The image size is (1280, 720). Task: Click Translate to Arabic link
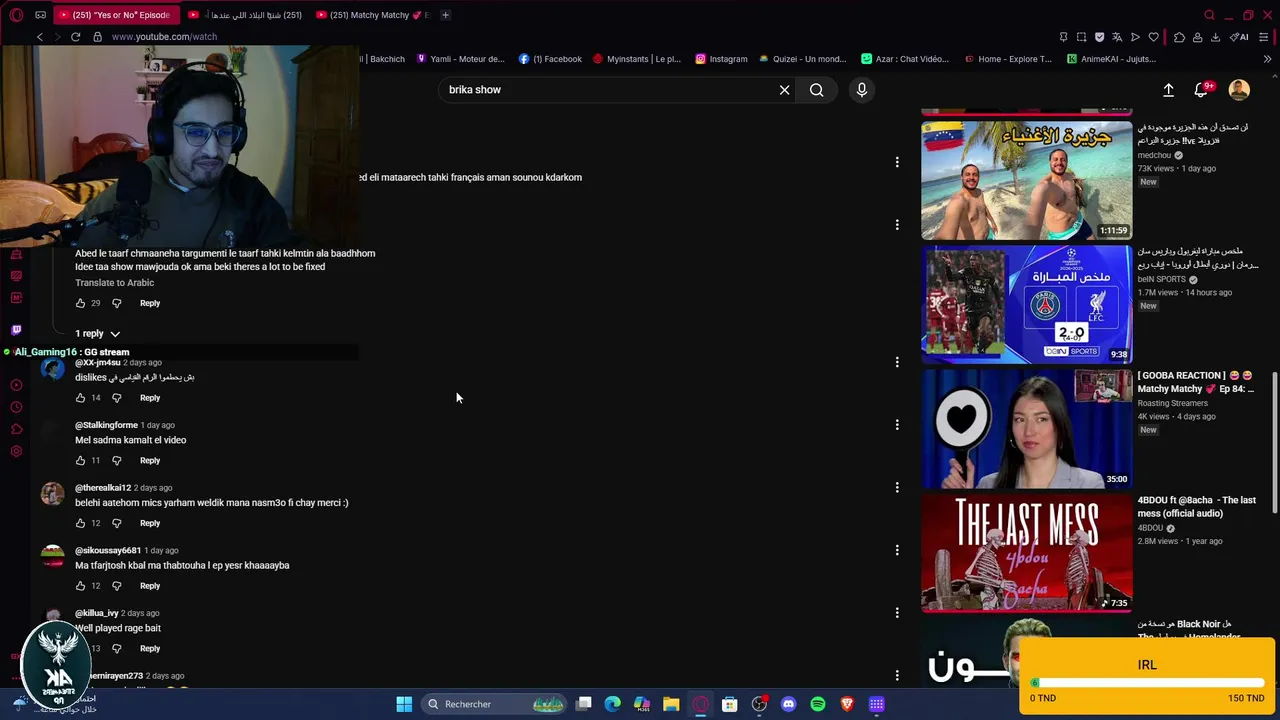point(114,283)
